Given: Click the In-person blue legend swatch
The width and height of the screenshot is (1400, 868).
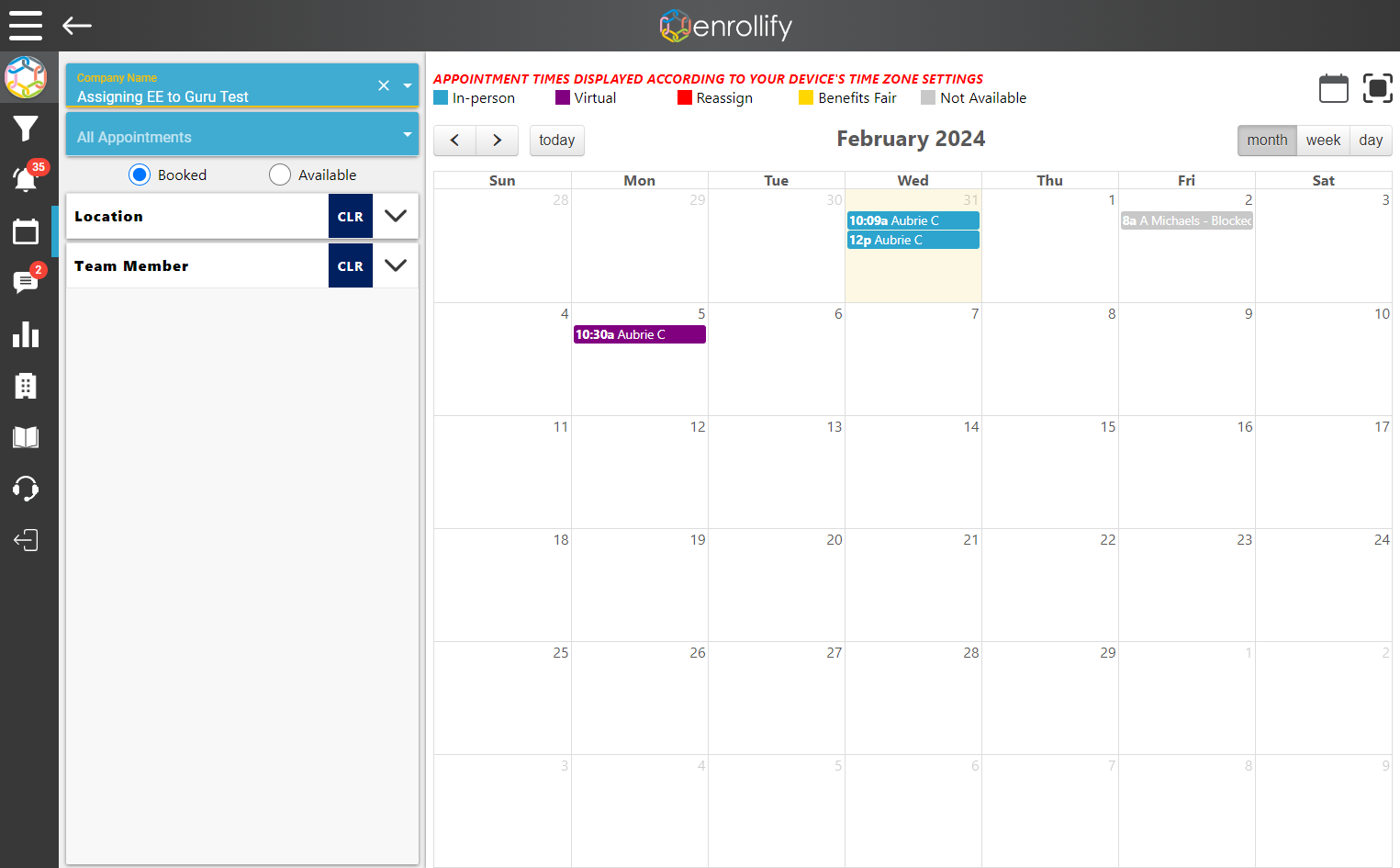Looking at the screenshot, I should click(x=441, y=97).
